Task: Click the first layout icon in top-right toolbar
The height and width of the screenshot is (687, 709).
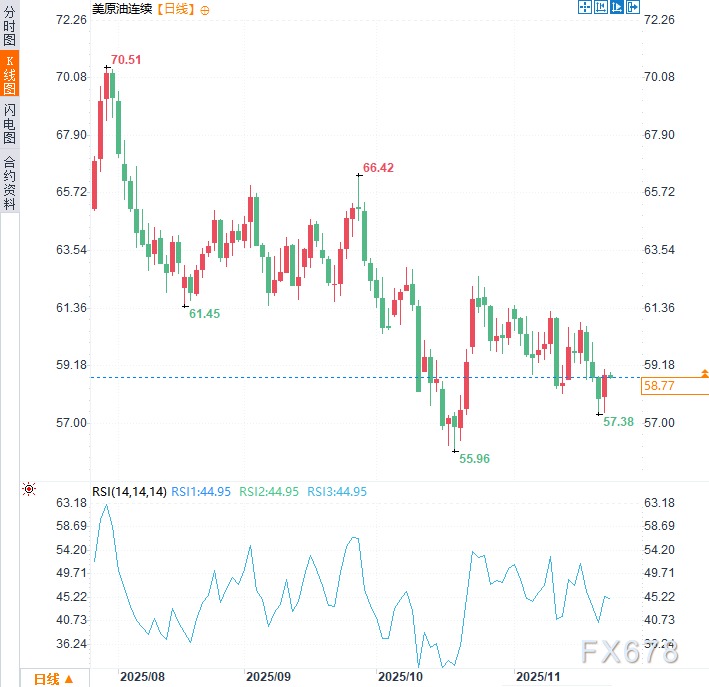Action: click(x=584, y=7)
